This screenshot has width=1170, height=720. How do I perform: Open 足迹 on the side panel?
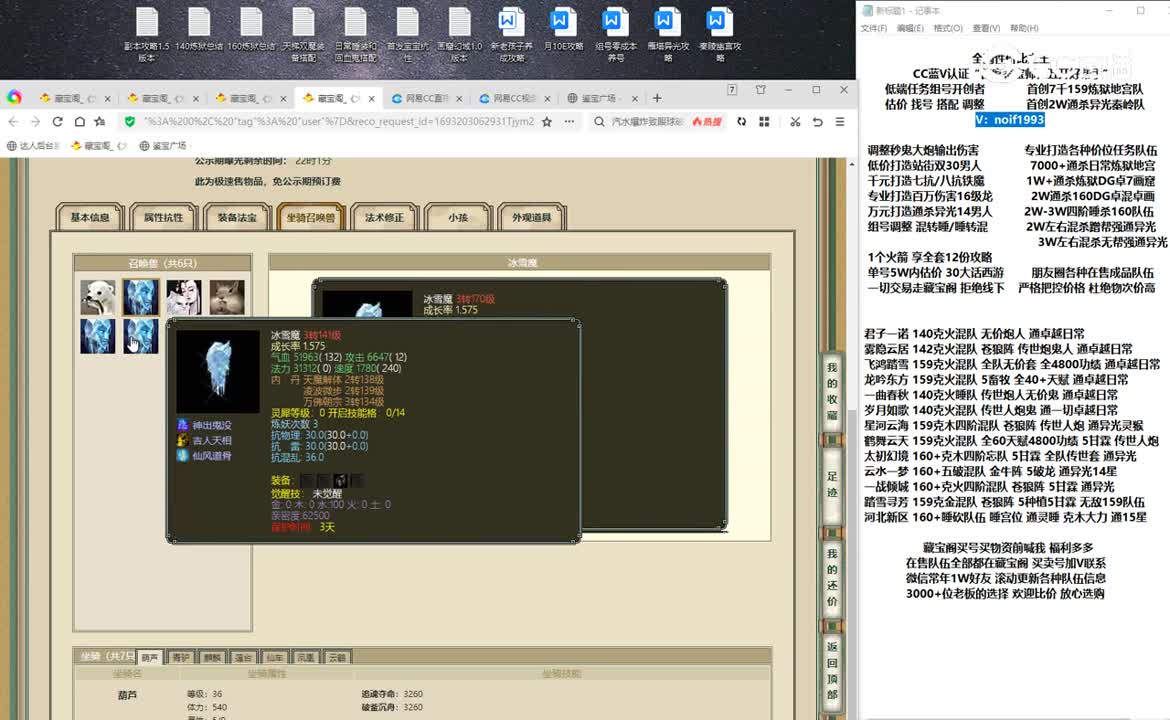click(832, 485)
